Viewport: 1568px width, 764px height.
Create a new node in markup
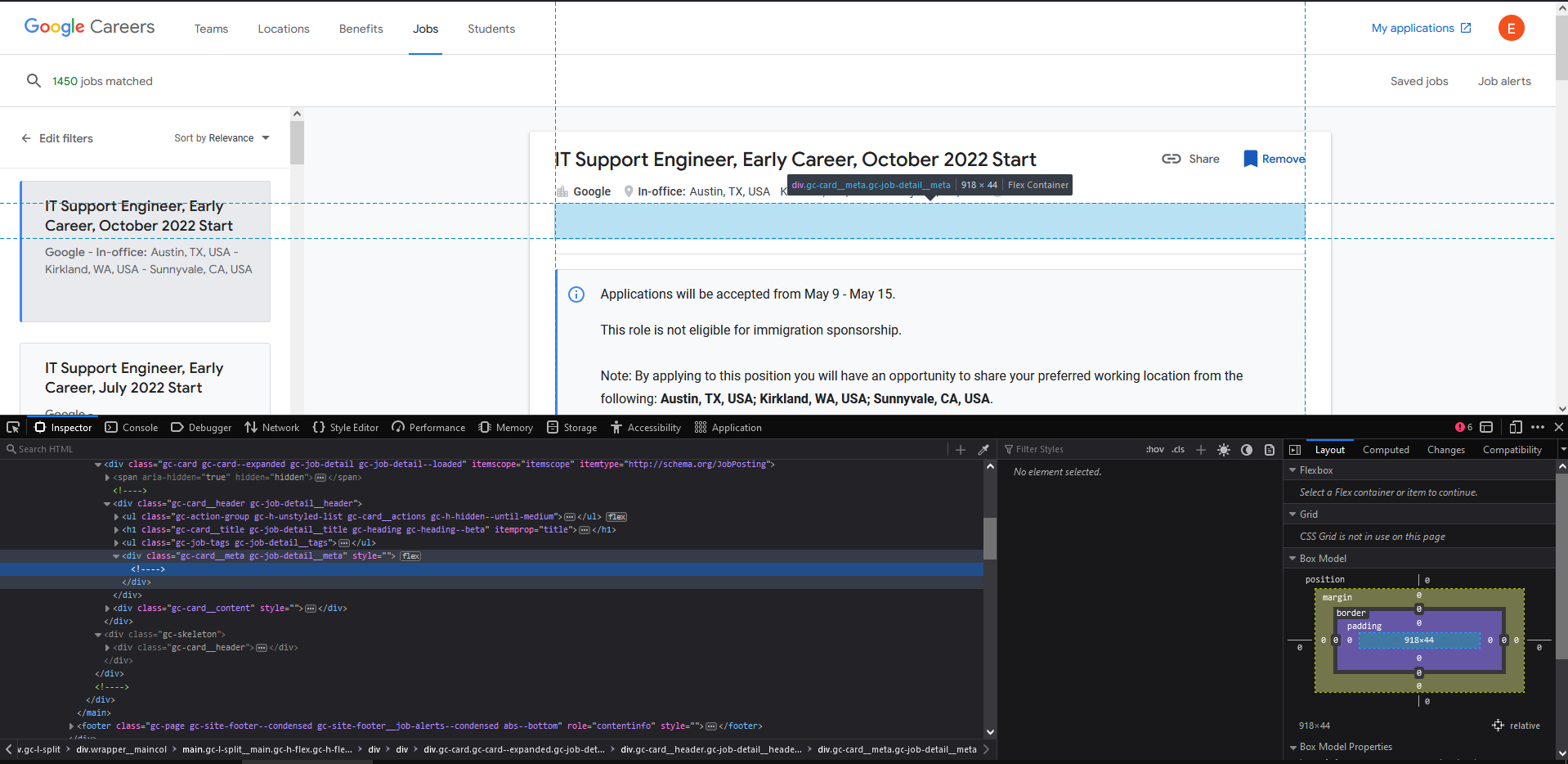coord(961,450)
